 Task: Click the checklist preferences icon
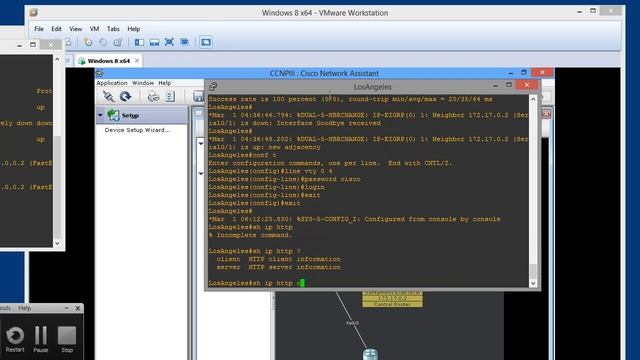(x=170, y=96)
